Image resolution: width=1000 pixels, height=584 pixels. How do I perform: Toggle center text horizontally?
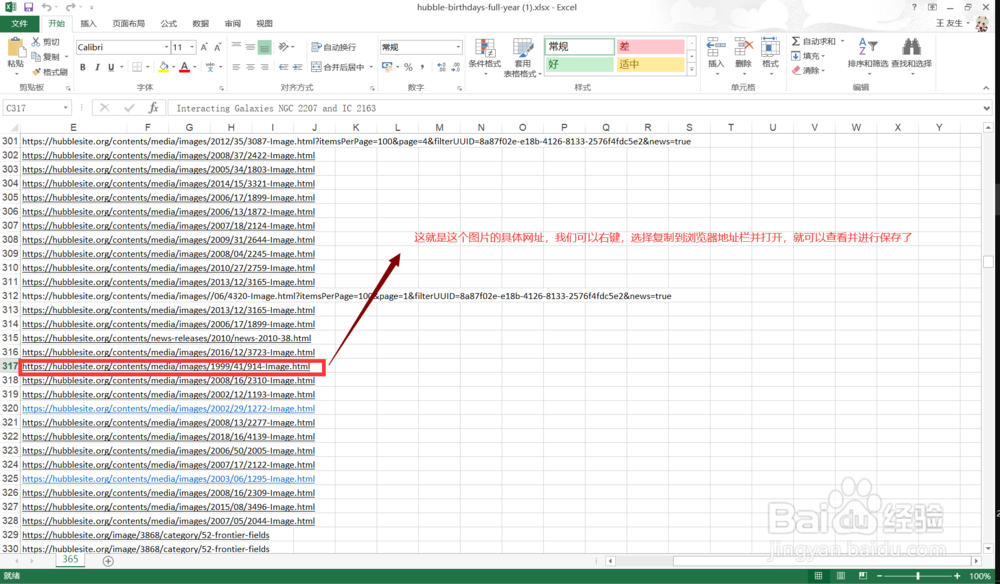point(250,67)
